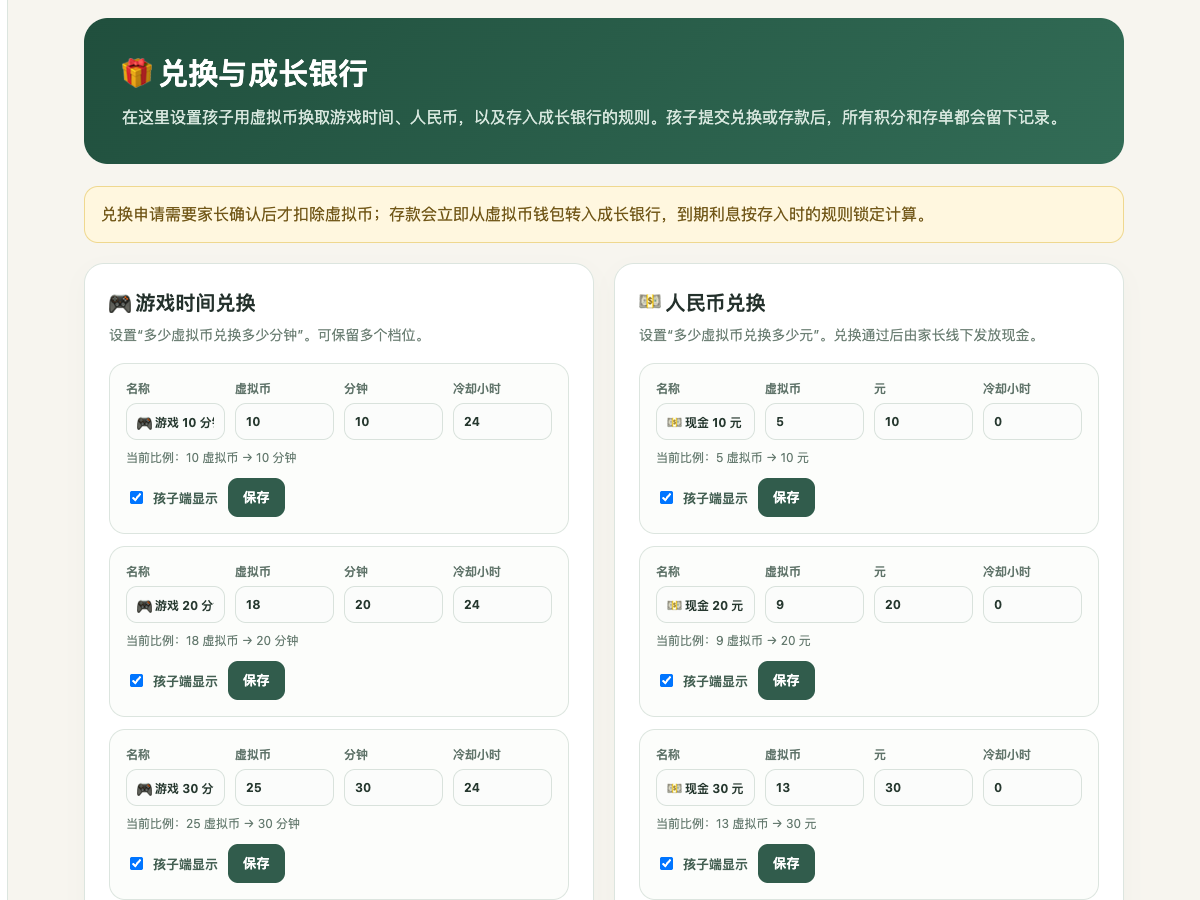Save the 游戏 10 分钟 exchange tier

tap(256, 497)
